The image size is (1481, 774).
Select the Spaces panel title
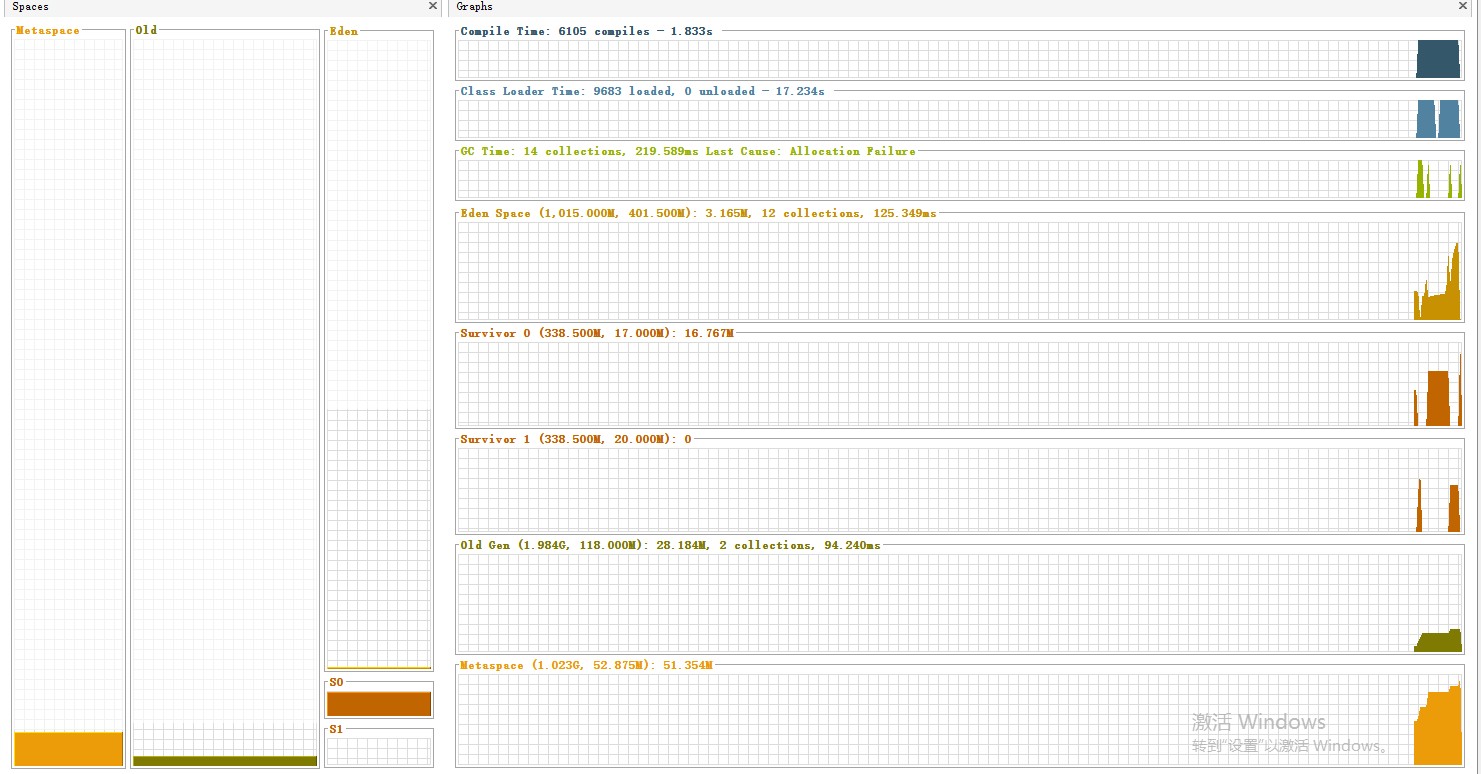(x=30, y=6)
